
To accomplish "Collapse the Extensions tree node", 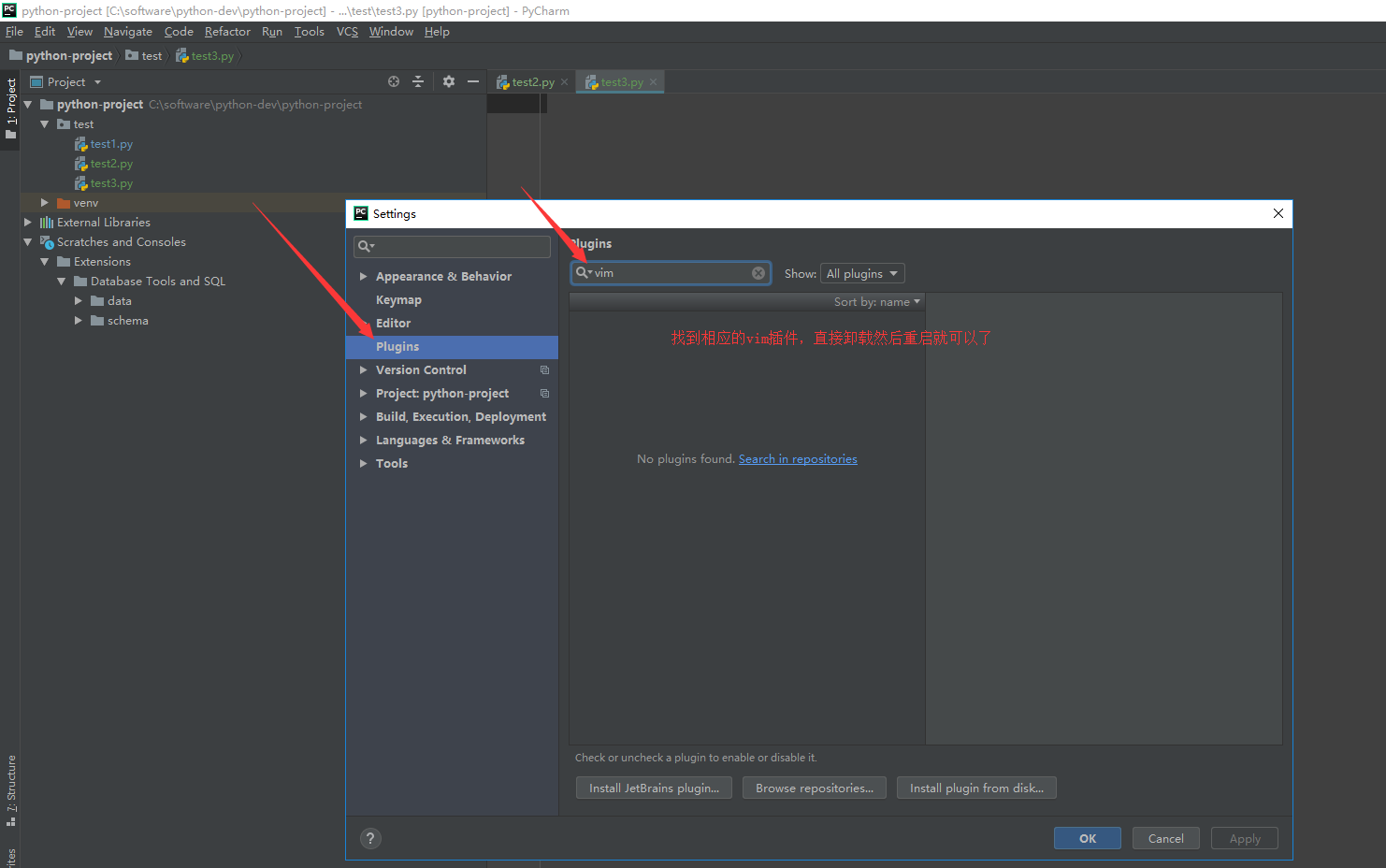I will [x=45, y=261].
